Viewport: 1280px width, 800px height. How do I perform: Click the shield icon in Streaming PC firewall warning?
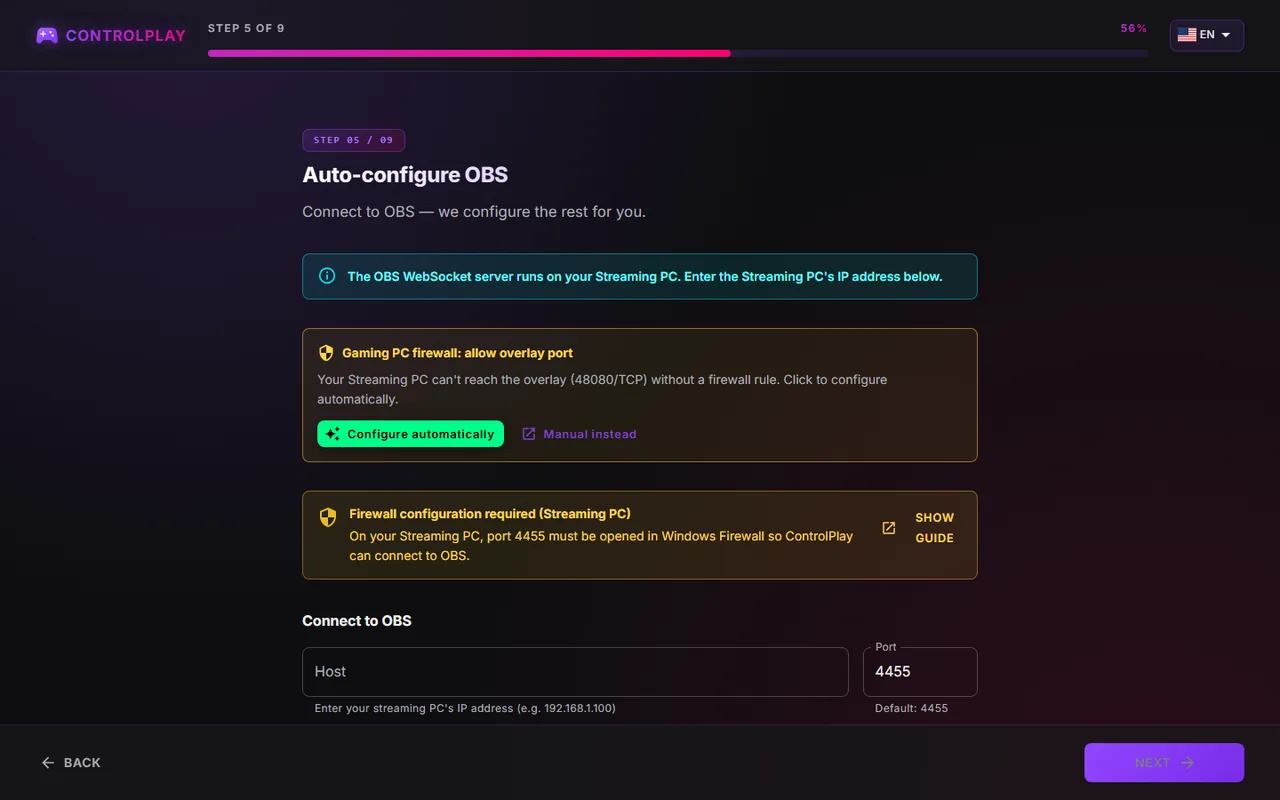click(x=327, y=517)
